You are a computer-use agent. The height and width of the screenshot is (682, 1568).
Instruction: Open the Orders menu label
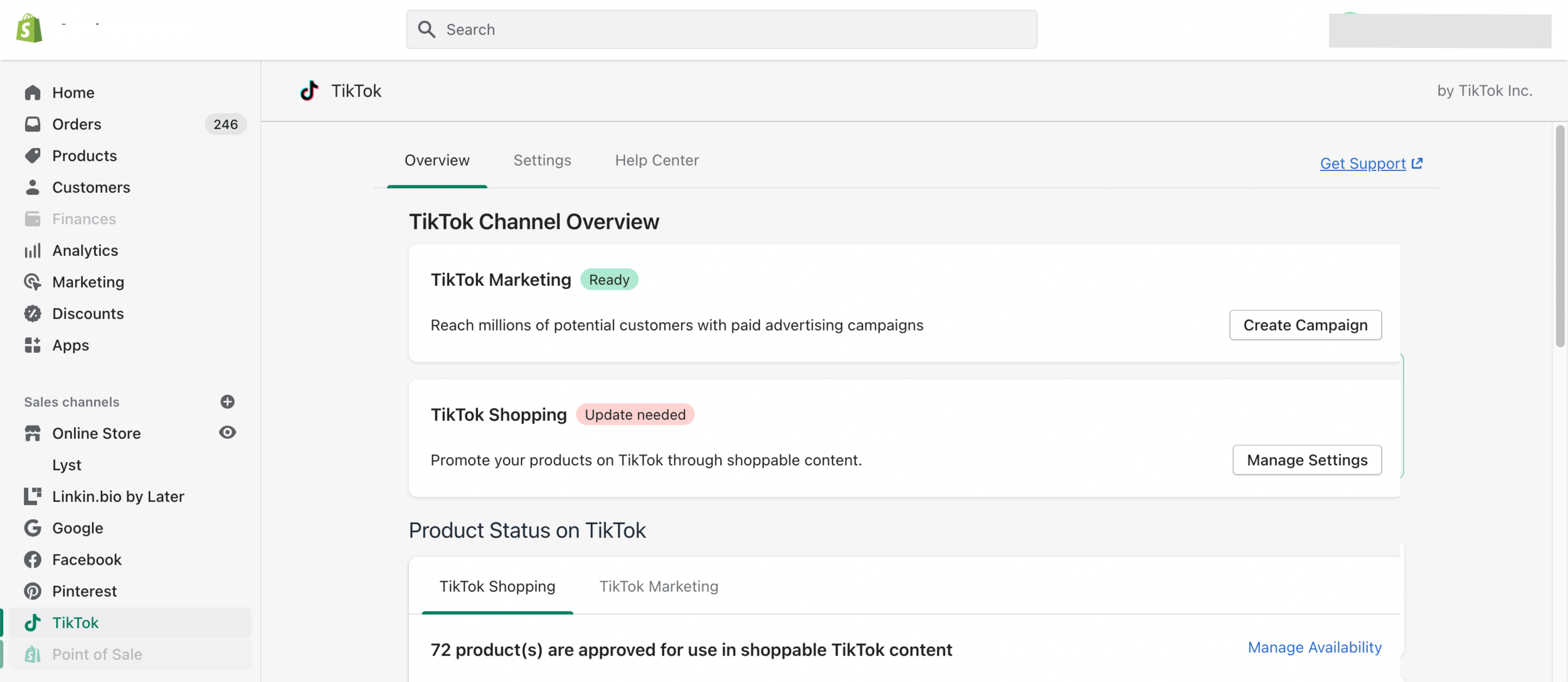coord(77,124)
